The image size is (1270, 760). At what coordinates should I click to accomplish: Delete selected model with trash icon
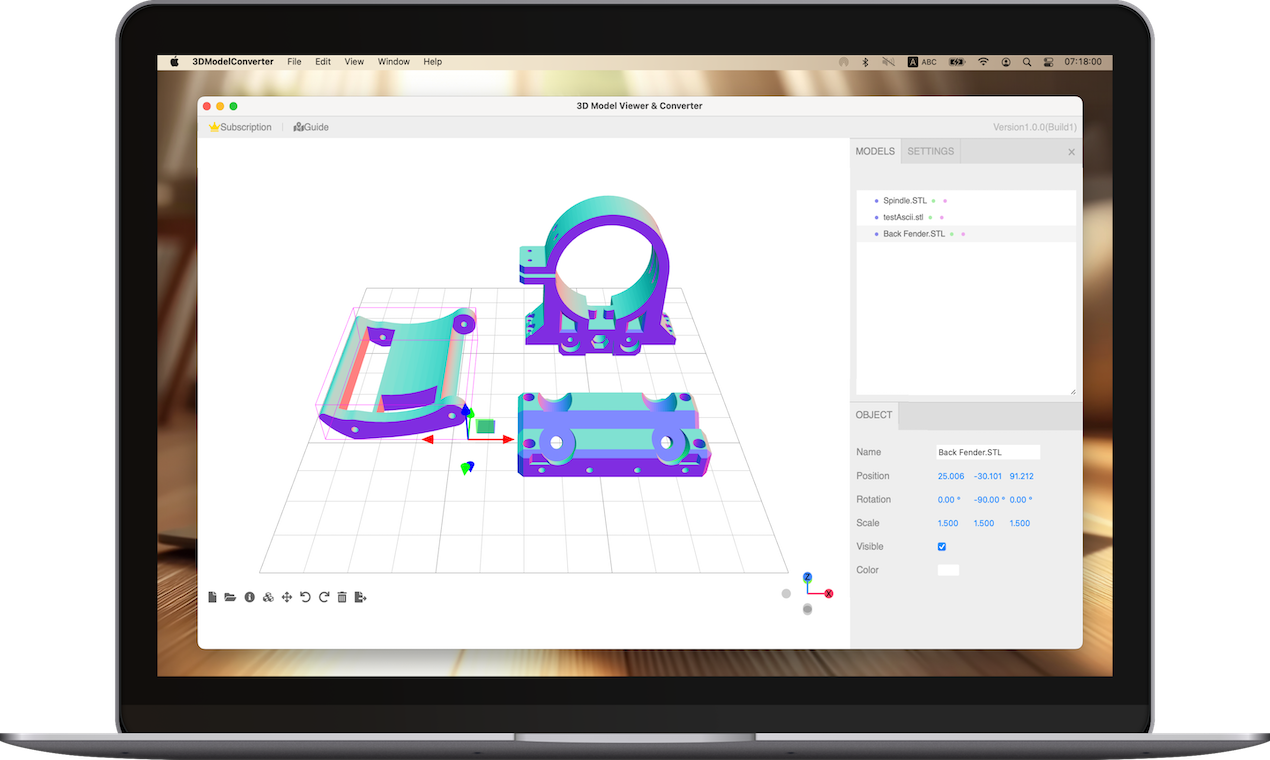tap(342, 597)
